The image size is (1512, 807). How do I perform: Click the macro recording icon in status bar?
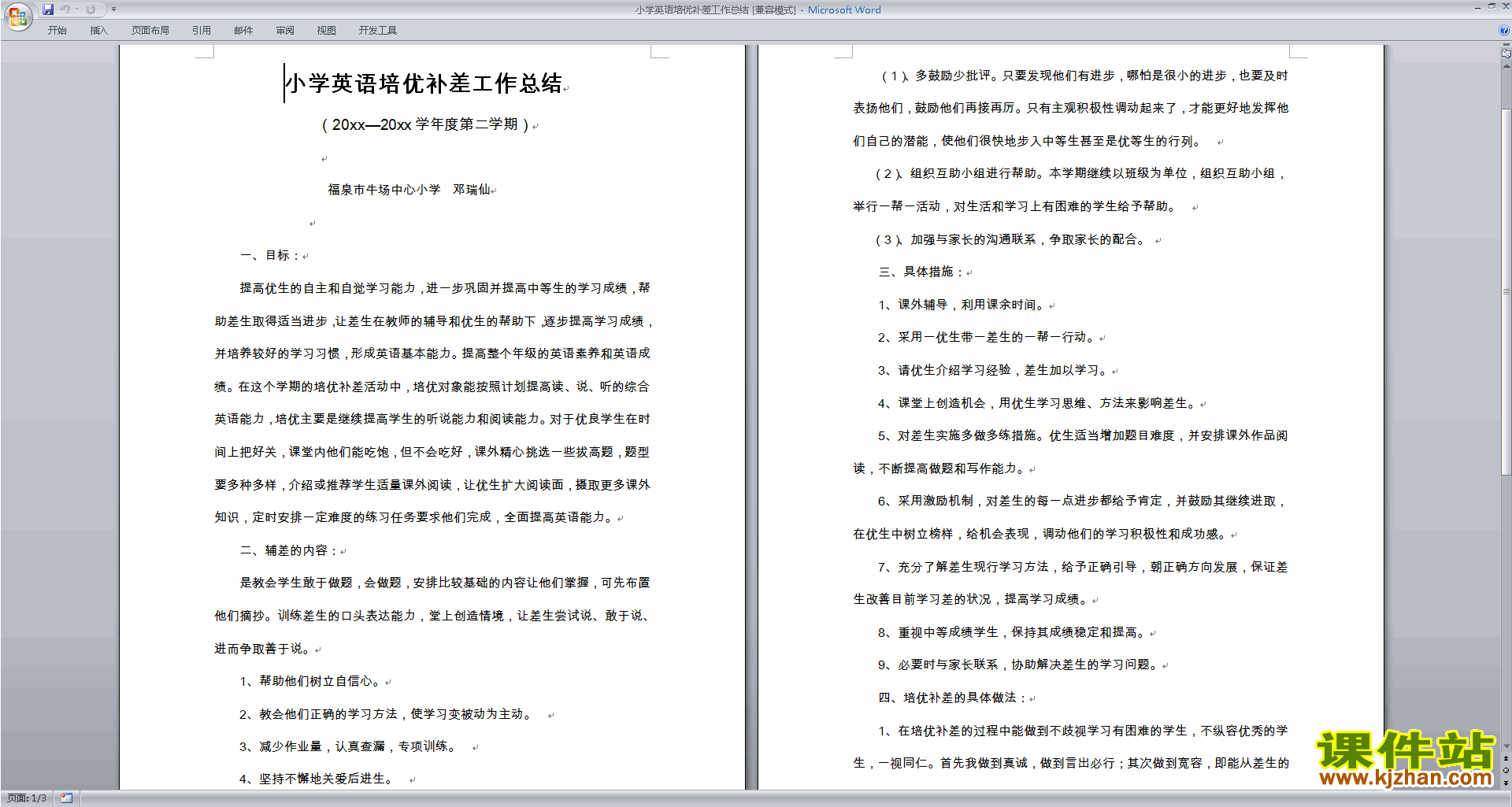(66, 798)
